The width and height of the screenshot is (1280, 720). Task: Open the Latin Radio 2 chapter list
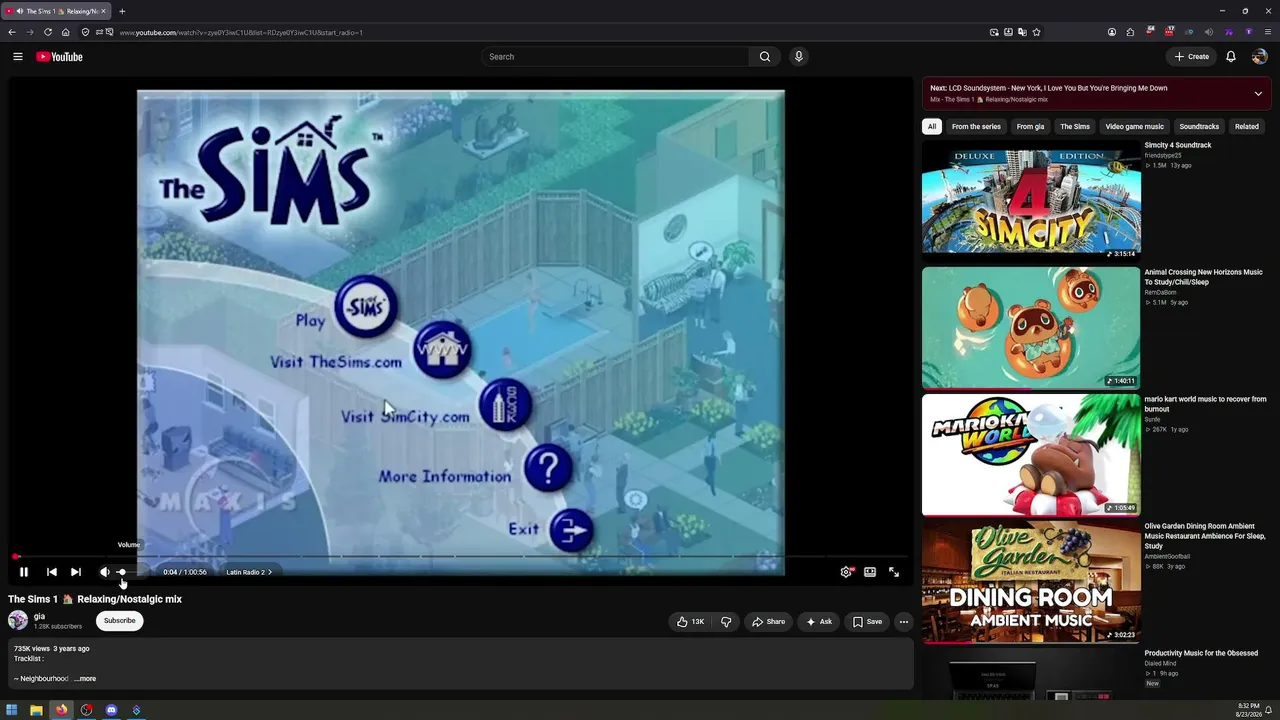pyautogui.click(x=249, y=572)
